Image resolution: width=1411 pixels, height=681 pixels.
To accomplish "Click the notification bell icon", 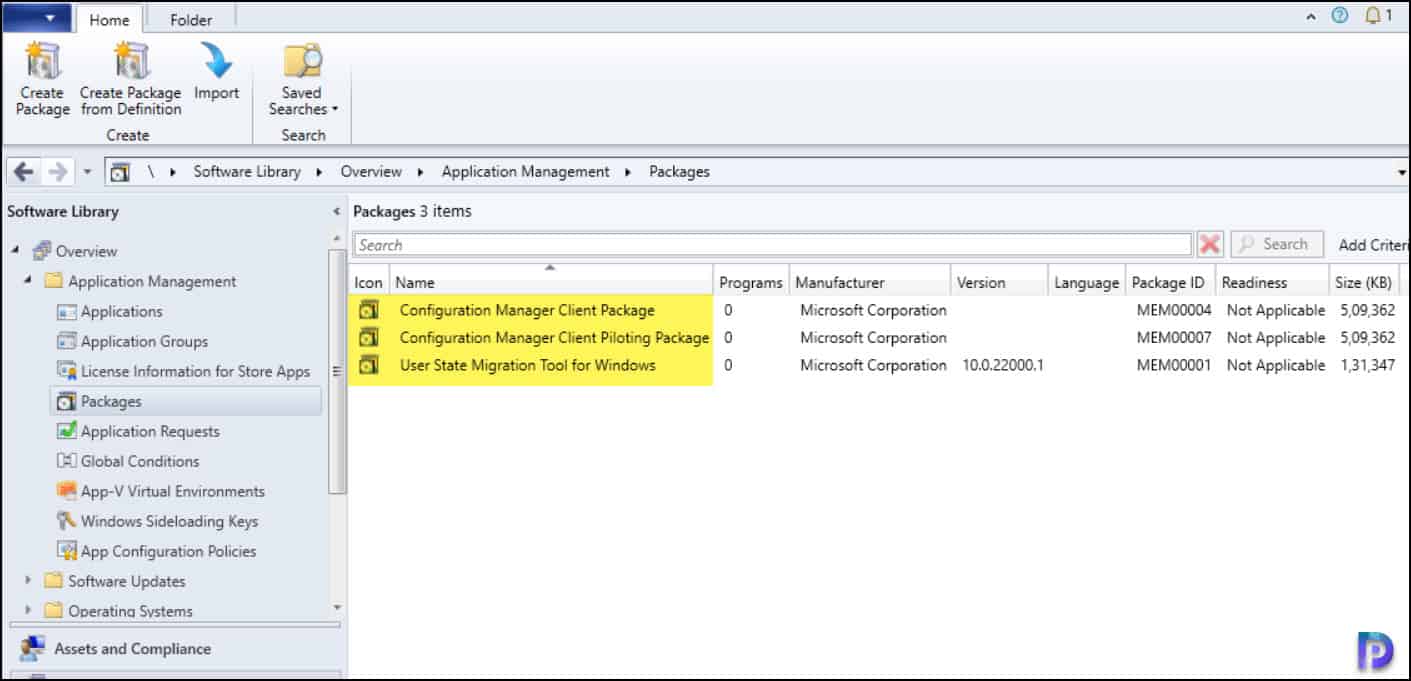I will pyautogui.click(x=1373, y=15).
